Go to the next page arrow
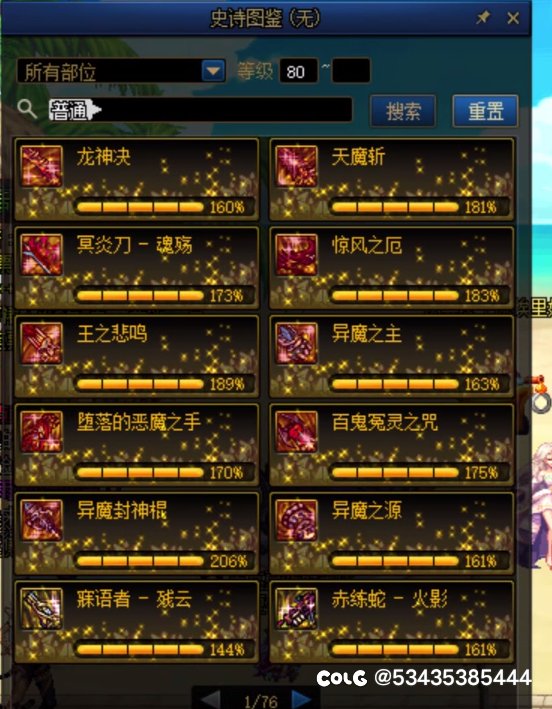 click(301, 700)
